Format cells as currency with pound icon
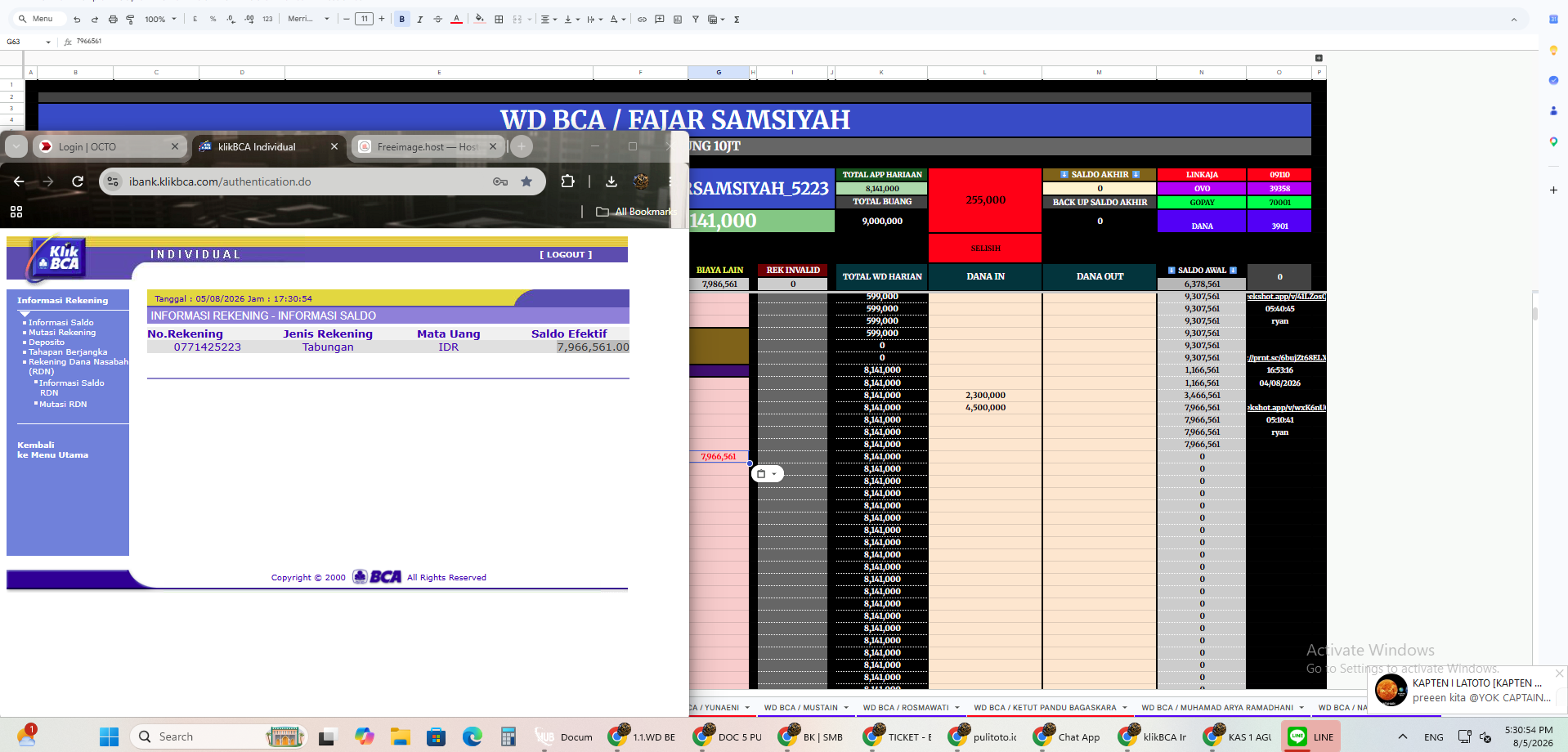Screen dimensions: 1568x752 (195, 19)
